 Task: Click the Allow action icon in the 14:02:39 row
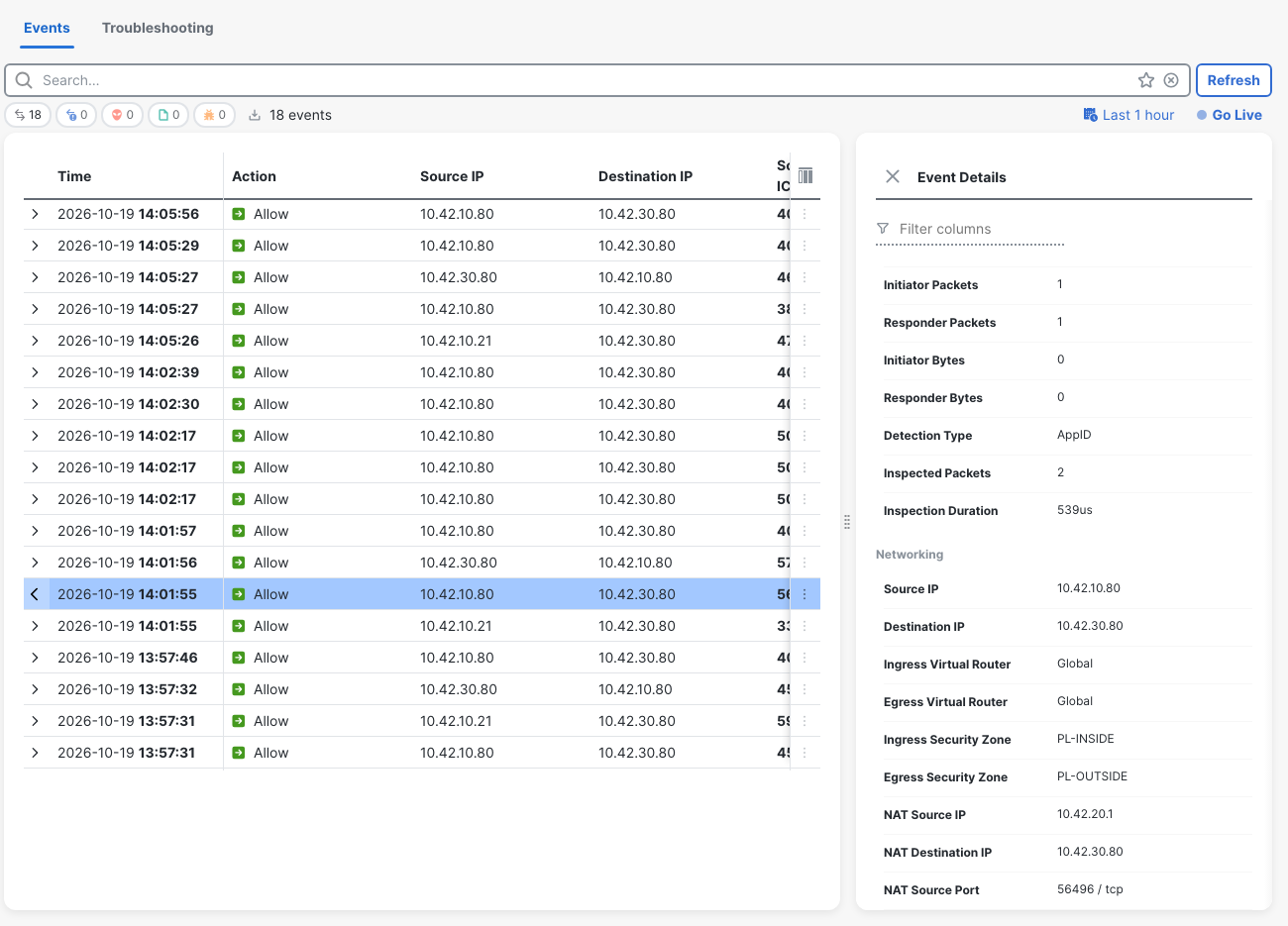tap(239, 372)
